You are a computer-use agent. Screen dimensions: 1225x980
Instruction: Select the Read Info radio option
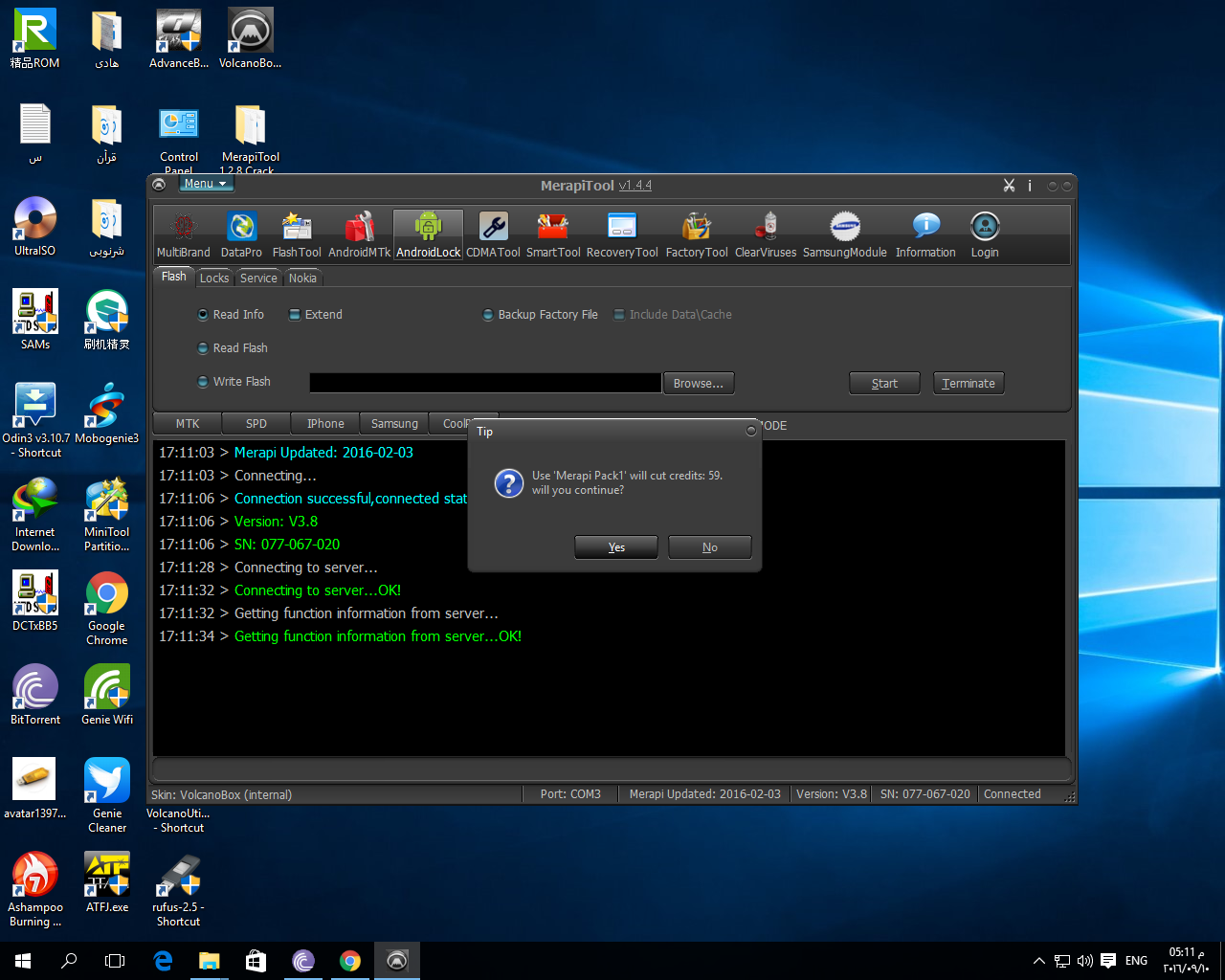(x=231, y=315)
